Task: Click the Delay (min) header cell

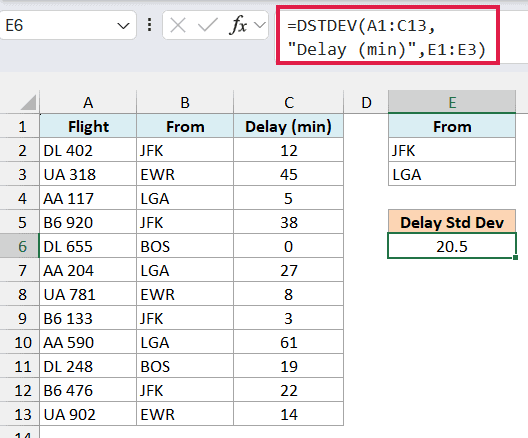Action: [289, 127]
